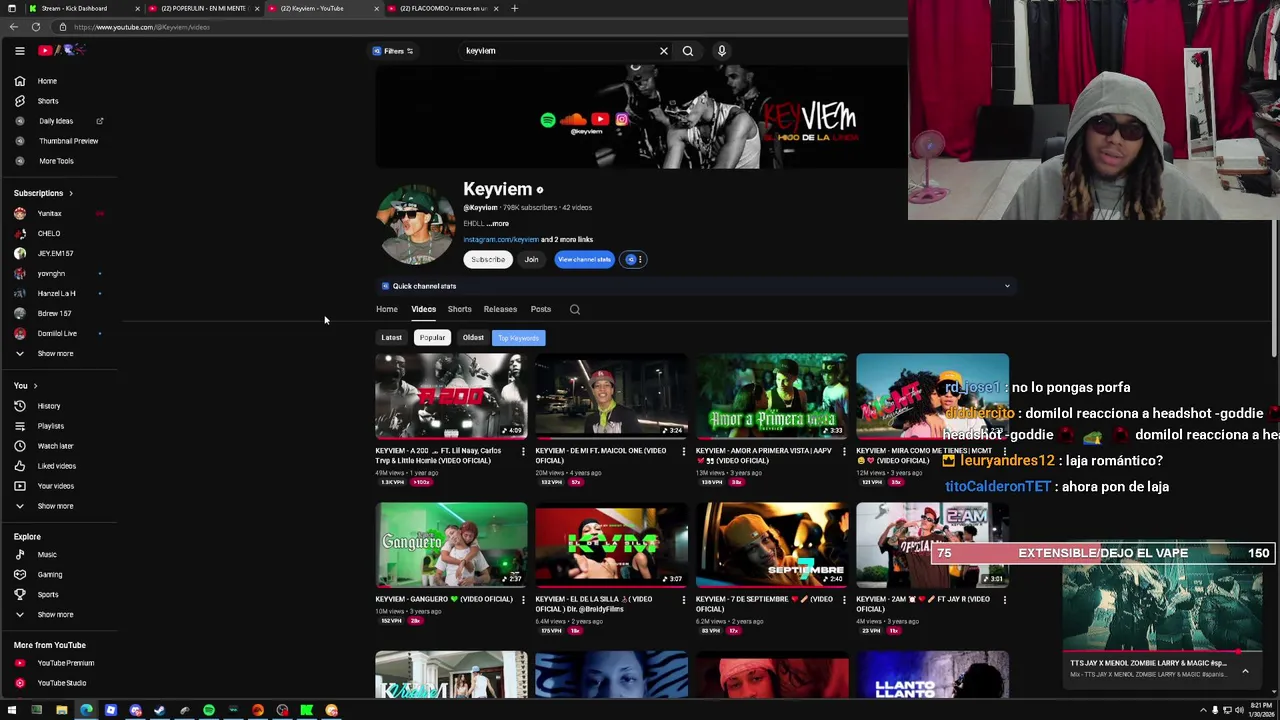This screenshot has width=1280, height=720.
Task: Open Your videos in the sidebar
Action: pyautogui.click(x=55, y=486)
